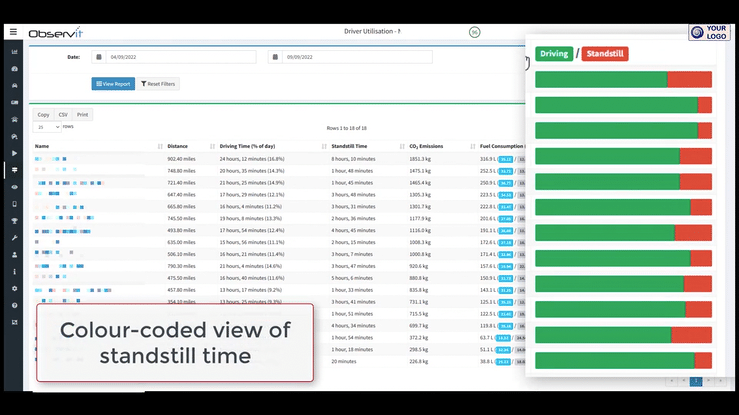The height and width of the screenshot is (415, 739).
Task: Click the Print button
Action: click(82, 114)
